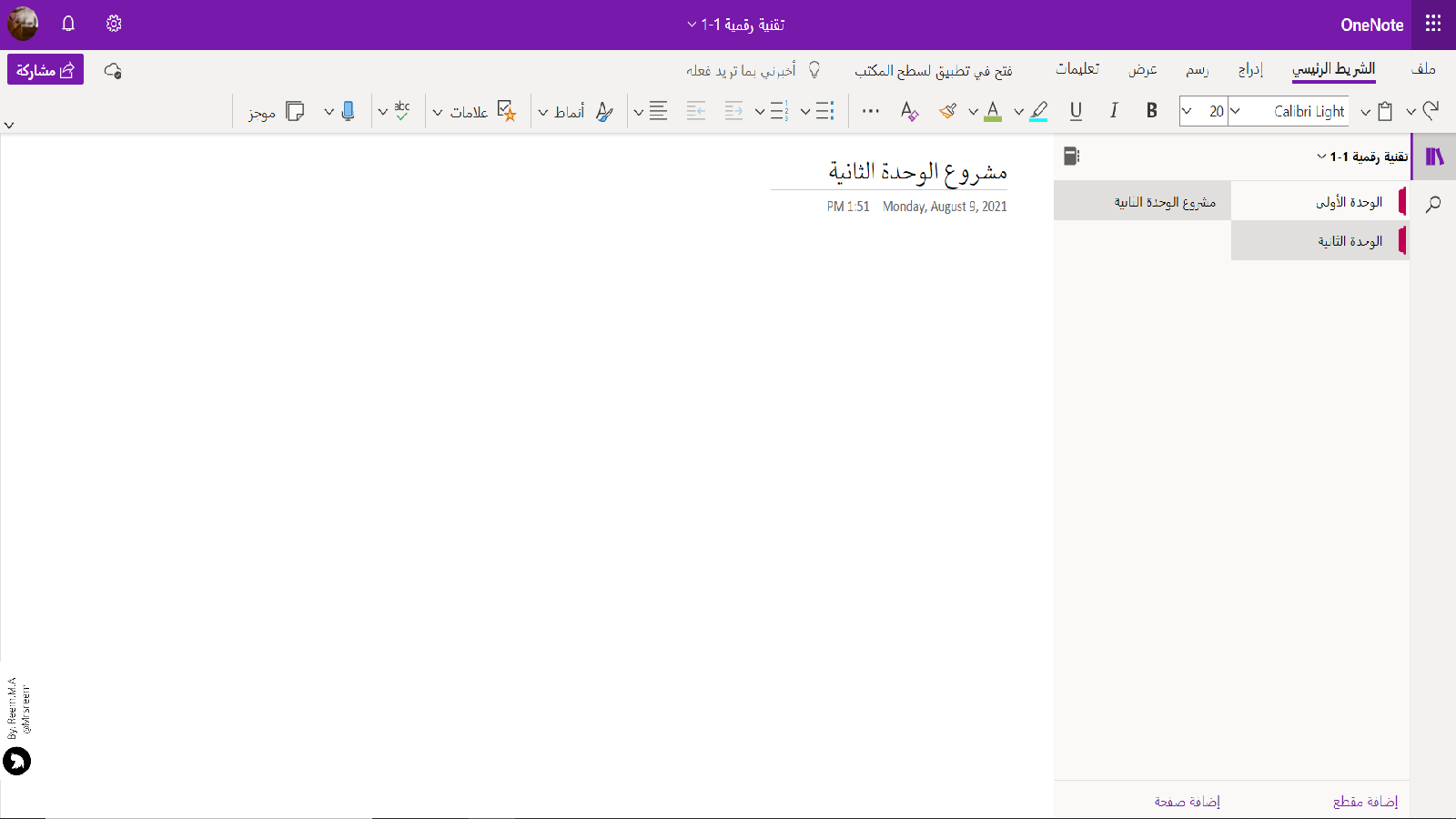Click the Undo arrow icon

[x=1431, y=111]
